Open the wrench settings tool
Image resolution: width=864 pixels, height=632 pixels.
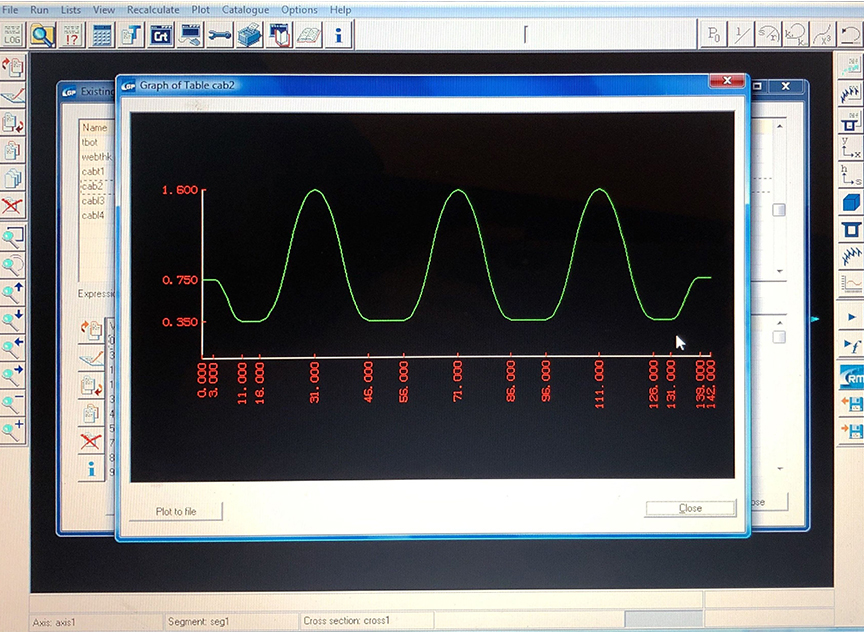click(x=219, y=35)
